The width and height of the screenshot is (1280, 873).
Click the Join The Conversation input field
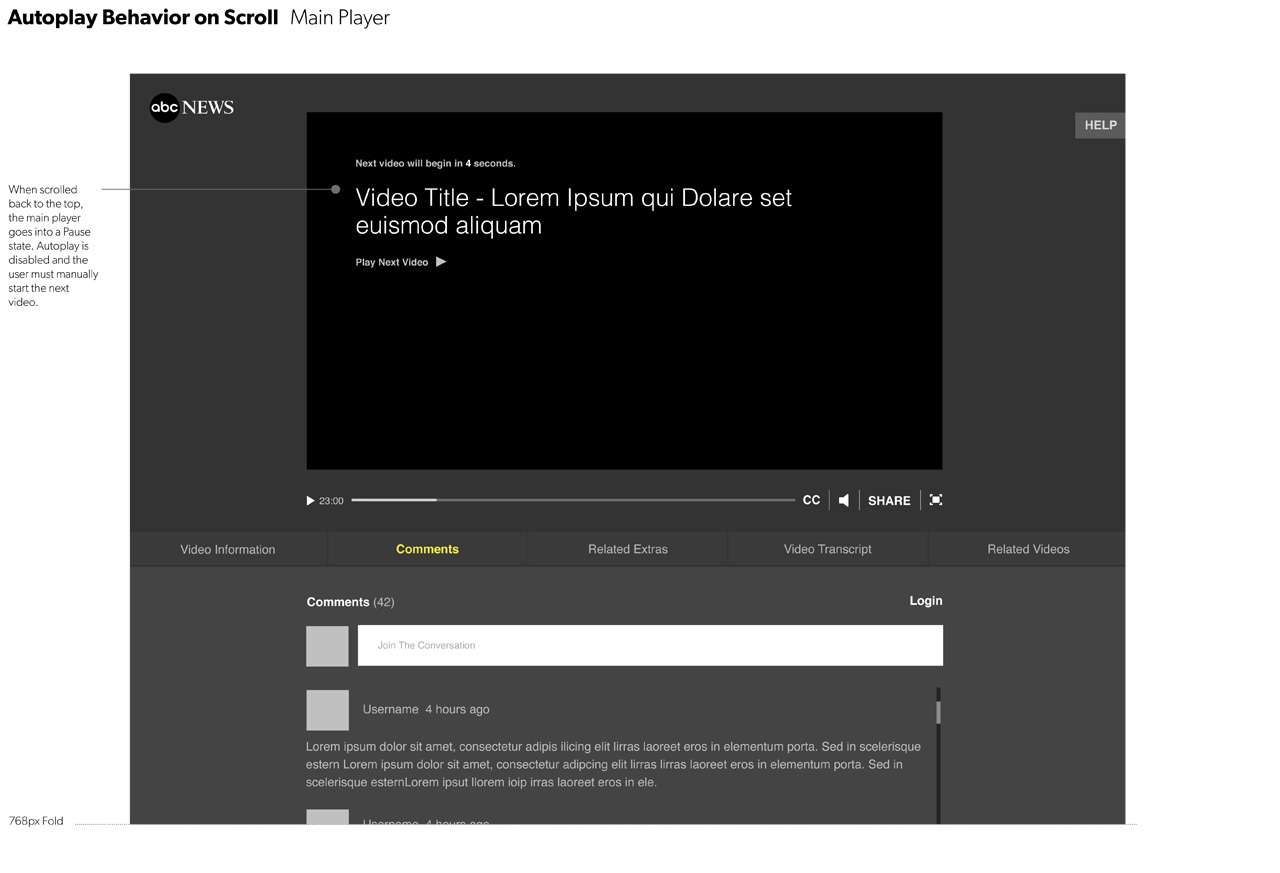[650, 645]
